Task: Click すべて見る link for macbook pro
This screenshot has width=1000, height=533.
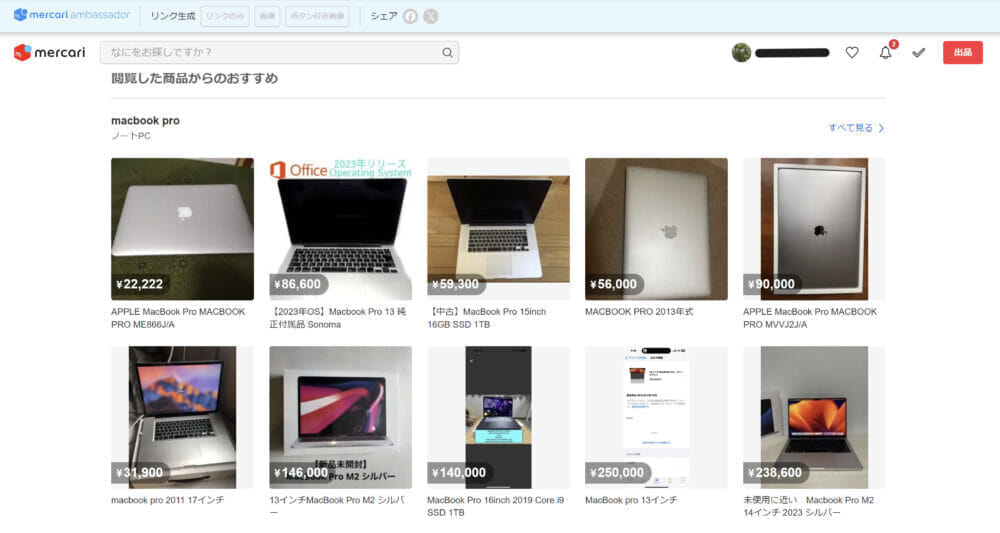Action: tap(850, 128)
